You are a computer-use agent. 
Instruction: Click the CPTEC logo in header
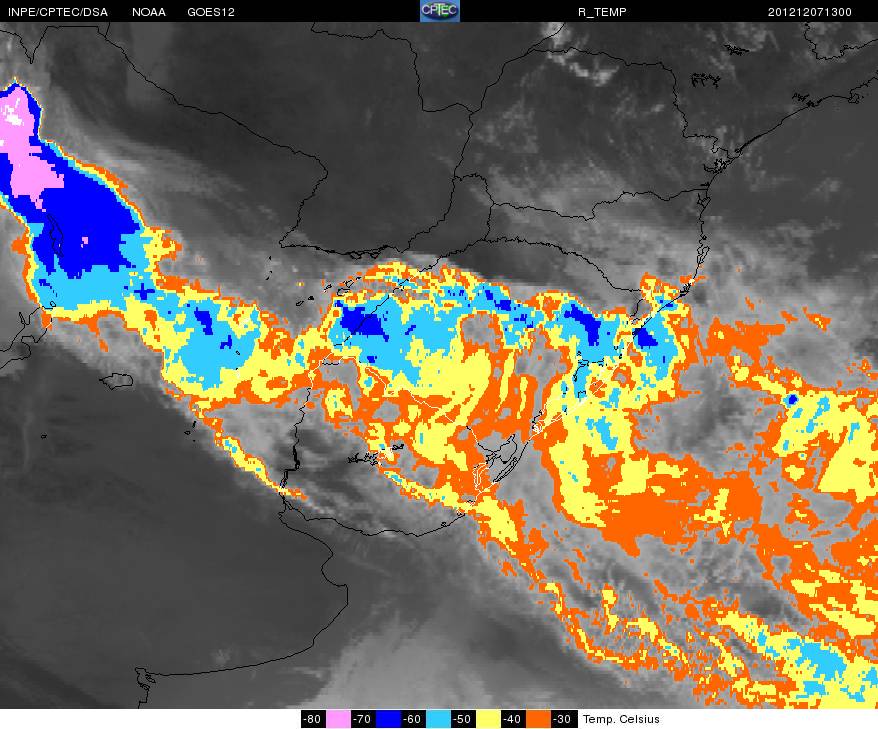pyautogui.click(x=440, y=11)
